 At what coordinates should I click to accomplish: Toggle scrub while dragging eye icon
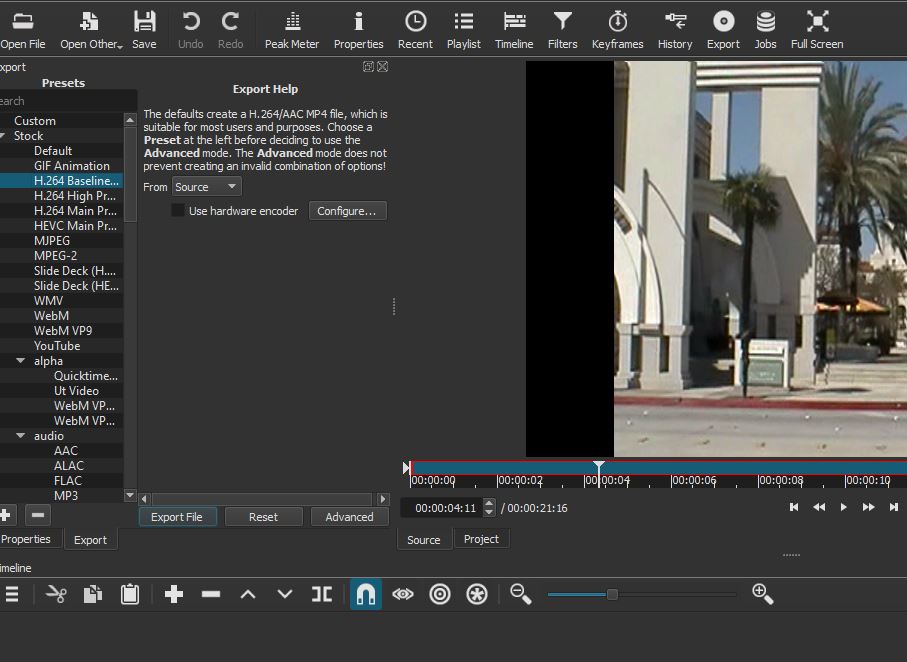(403, 594)
